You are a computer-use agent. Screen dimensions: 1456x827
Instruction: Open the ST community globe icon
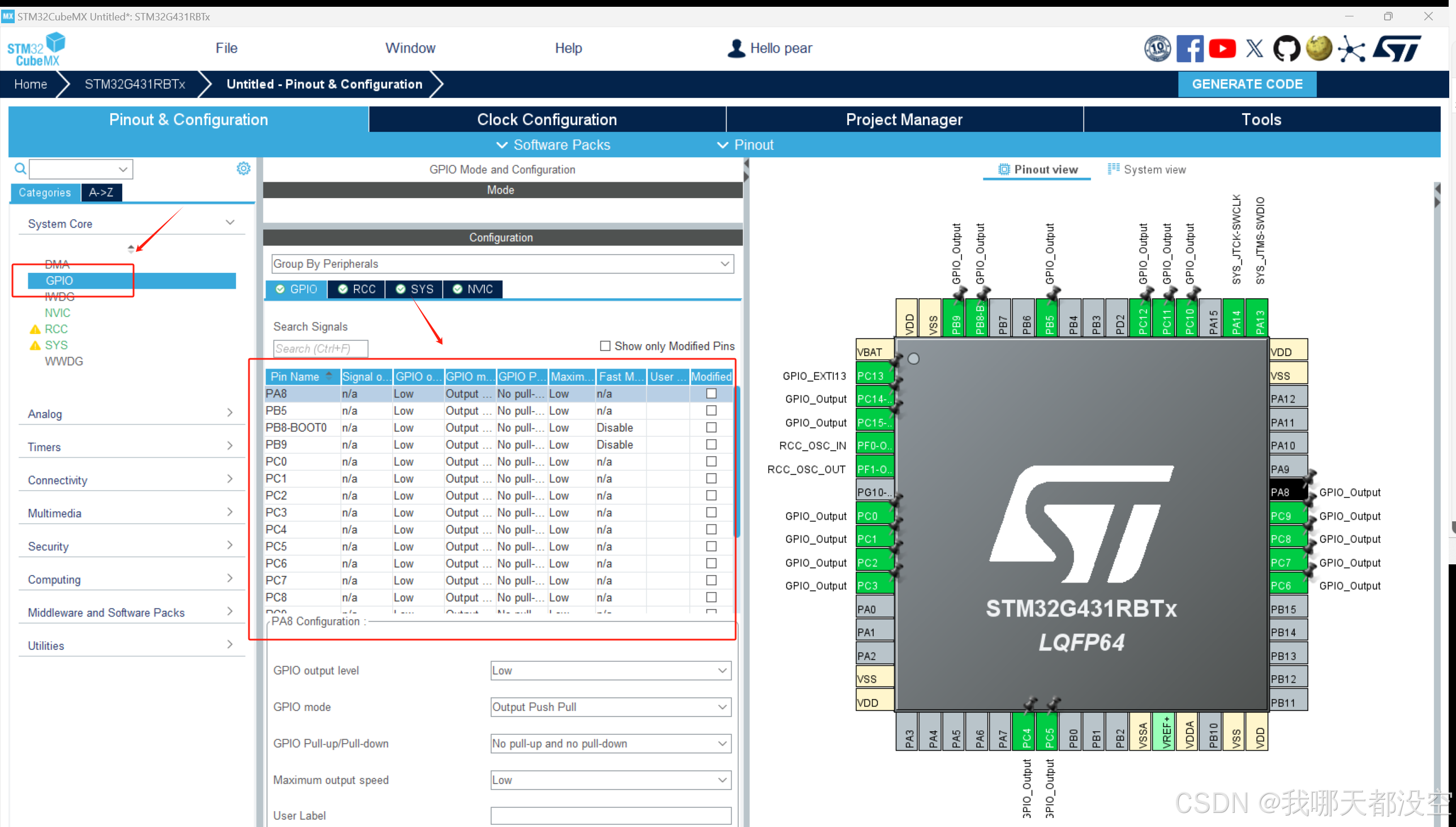[1318, 48]
